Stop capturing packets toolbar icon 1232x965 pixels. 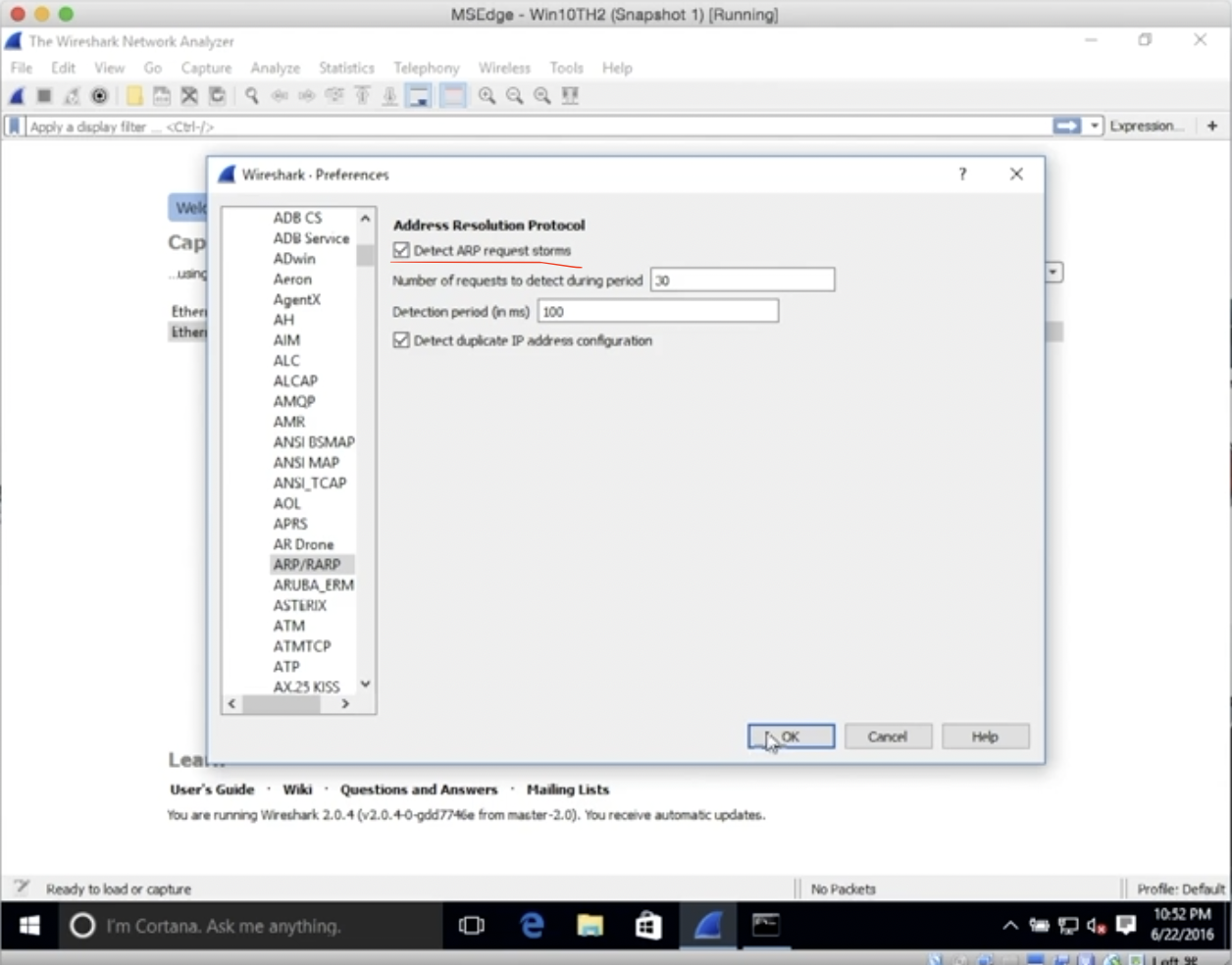click(x=44, y=96)
